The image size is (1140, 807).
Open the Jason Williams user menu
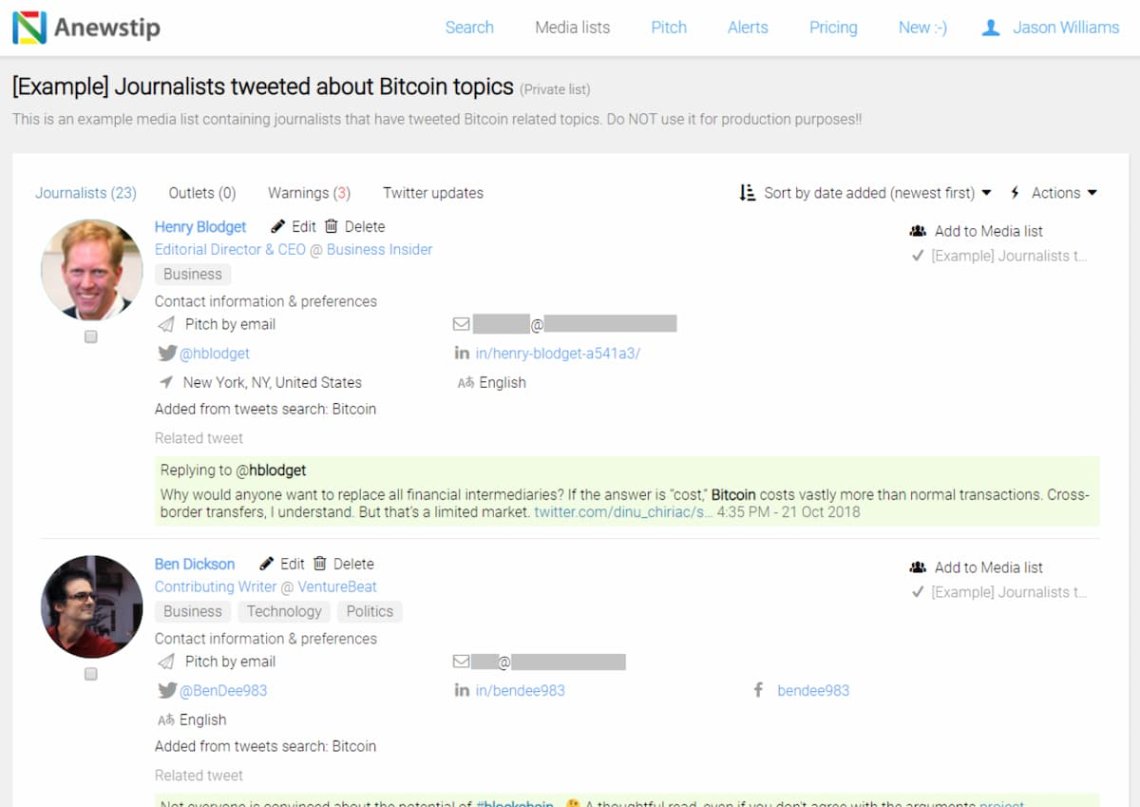(1051, 28)
